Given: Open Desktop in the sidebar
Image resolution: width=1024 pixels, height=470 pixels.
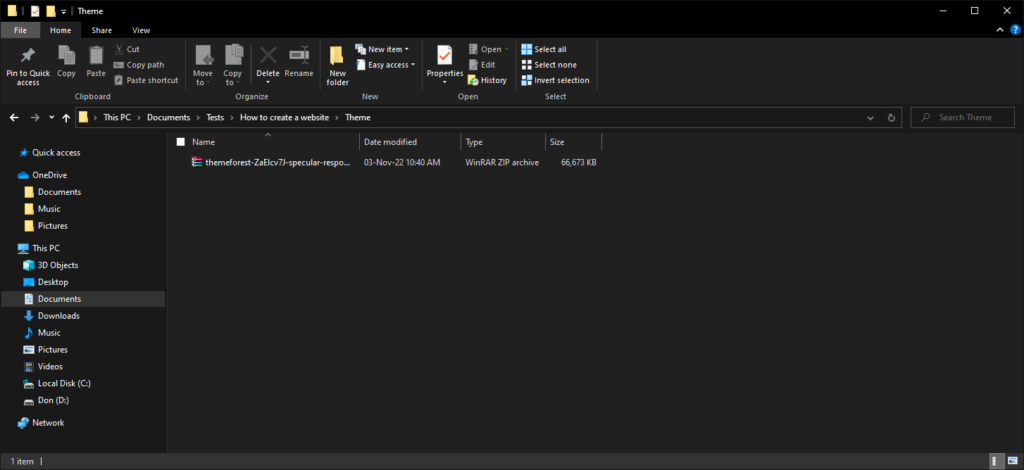Looking at the screenshot, I should (46, 282).
